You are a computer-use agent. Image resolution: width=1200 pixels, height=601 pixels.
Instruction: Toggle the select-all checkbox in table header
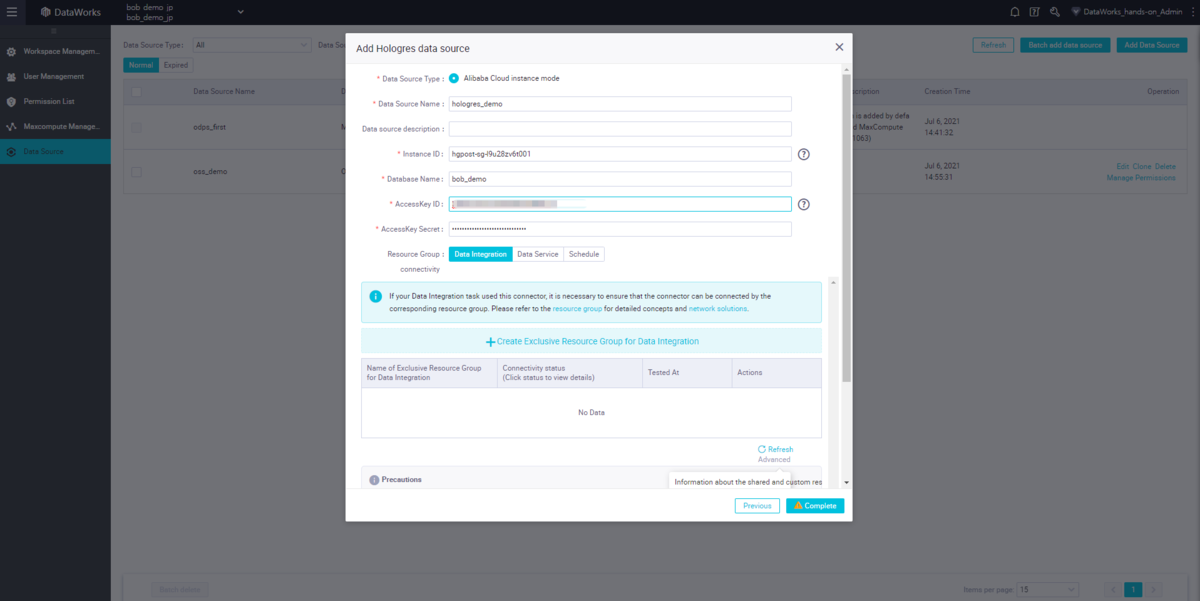(x=136, y=91)
